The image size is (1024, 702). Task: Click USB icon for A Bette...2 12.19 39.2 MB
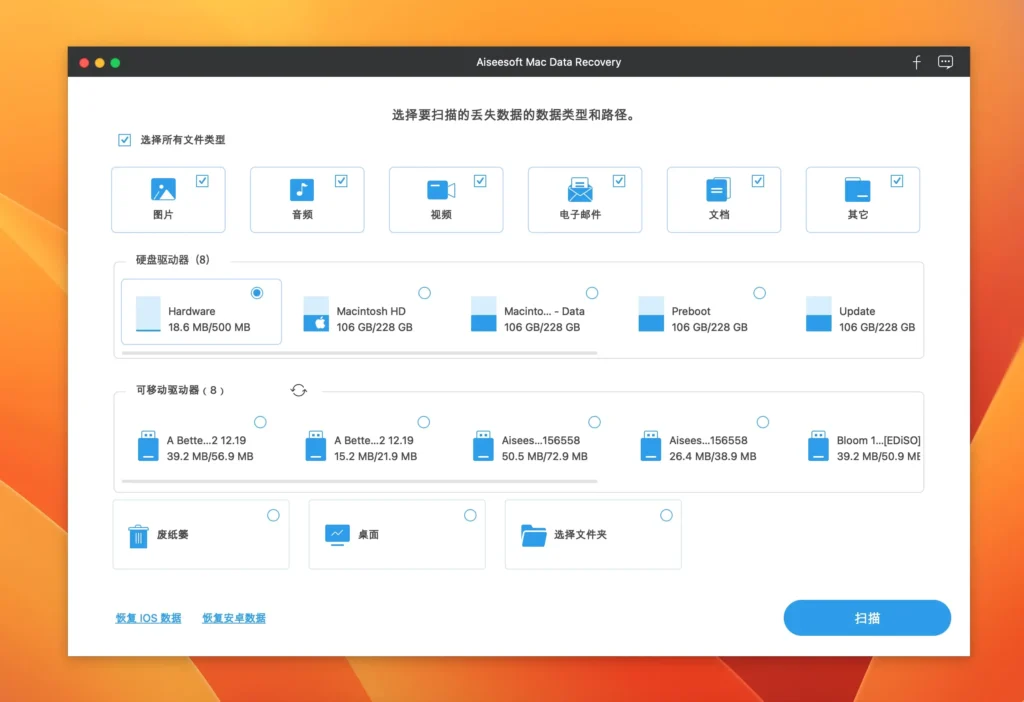(x=148, y=446)
